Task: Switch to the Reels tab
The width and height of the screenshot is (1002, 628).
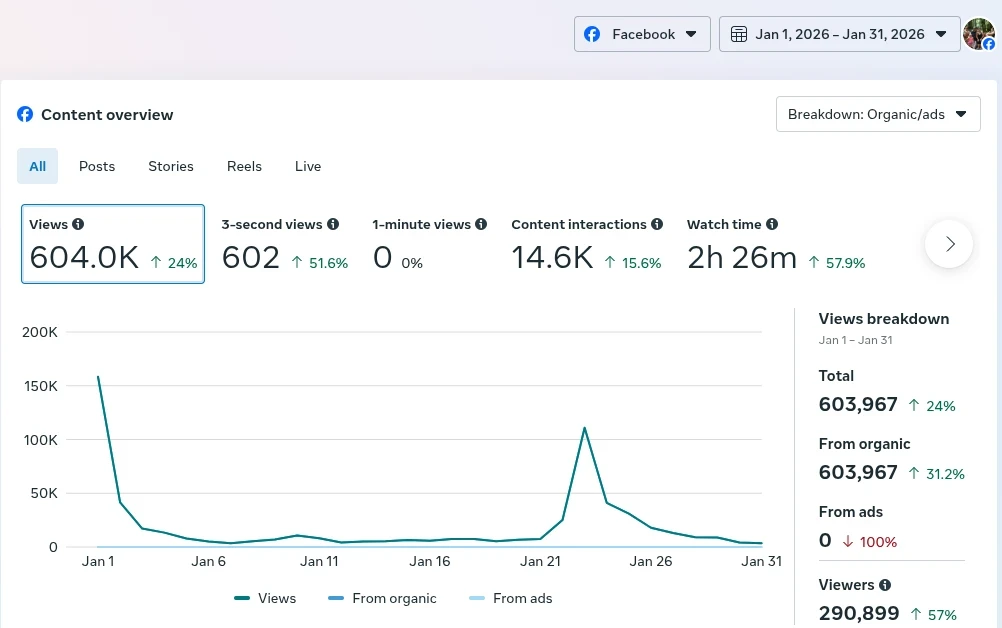Action: [x=244, y=166]
